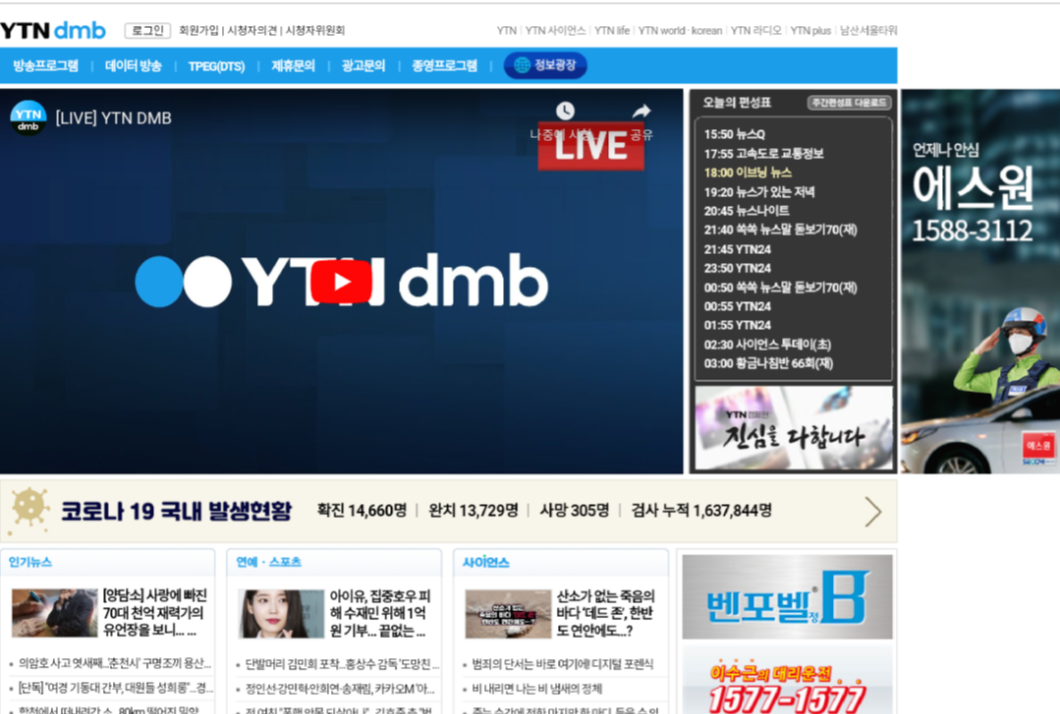This screenshot has height=714, width=1060.
Task: Open the 정인선·강민혁·안희연 카카오M link
Action: pos(339,689)
